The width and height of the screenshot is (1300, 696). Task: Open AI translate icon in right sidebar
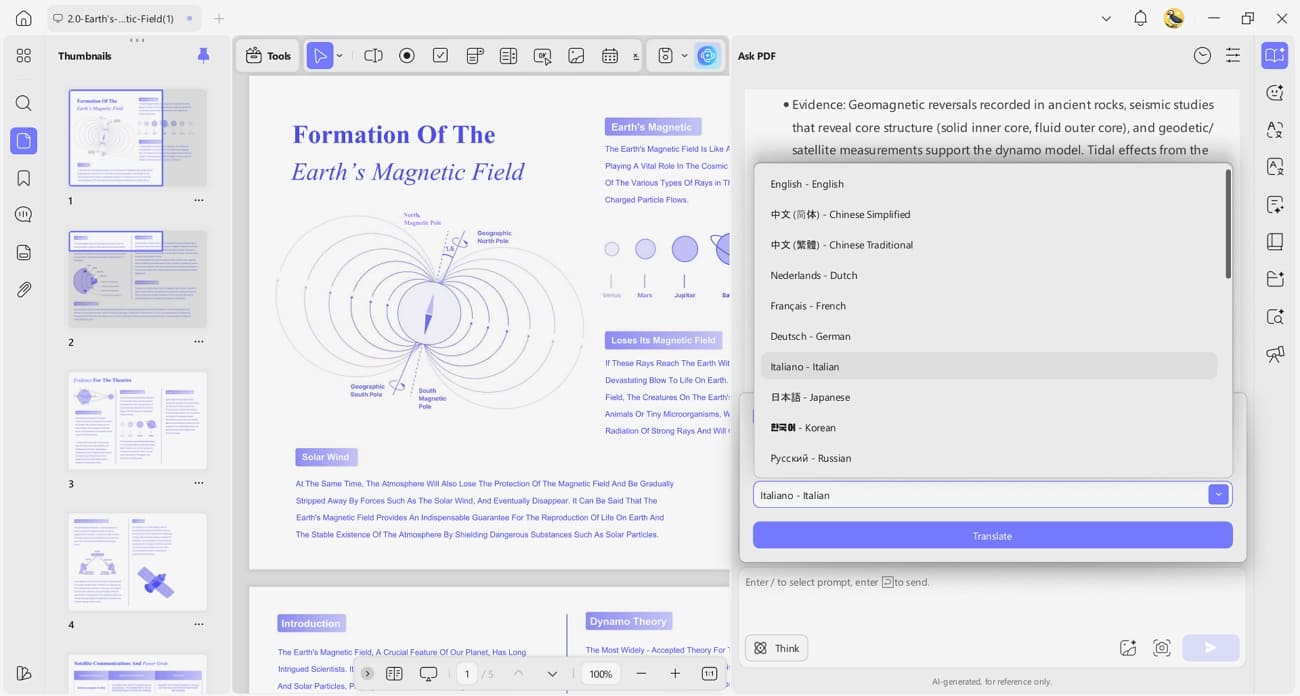(1275, 130)
